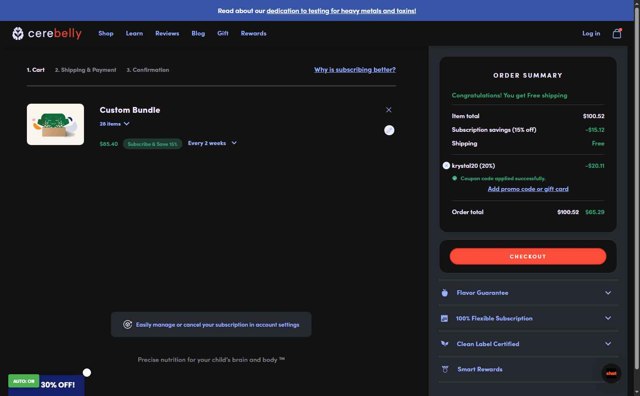Click the CHECKOUT button
This screenshot has width=640, height=396.
528,256
